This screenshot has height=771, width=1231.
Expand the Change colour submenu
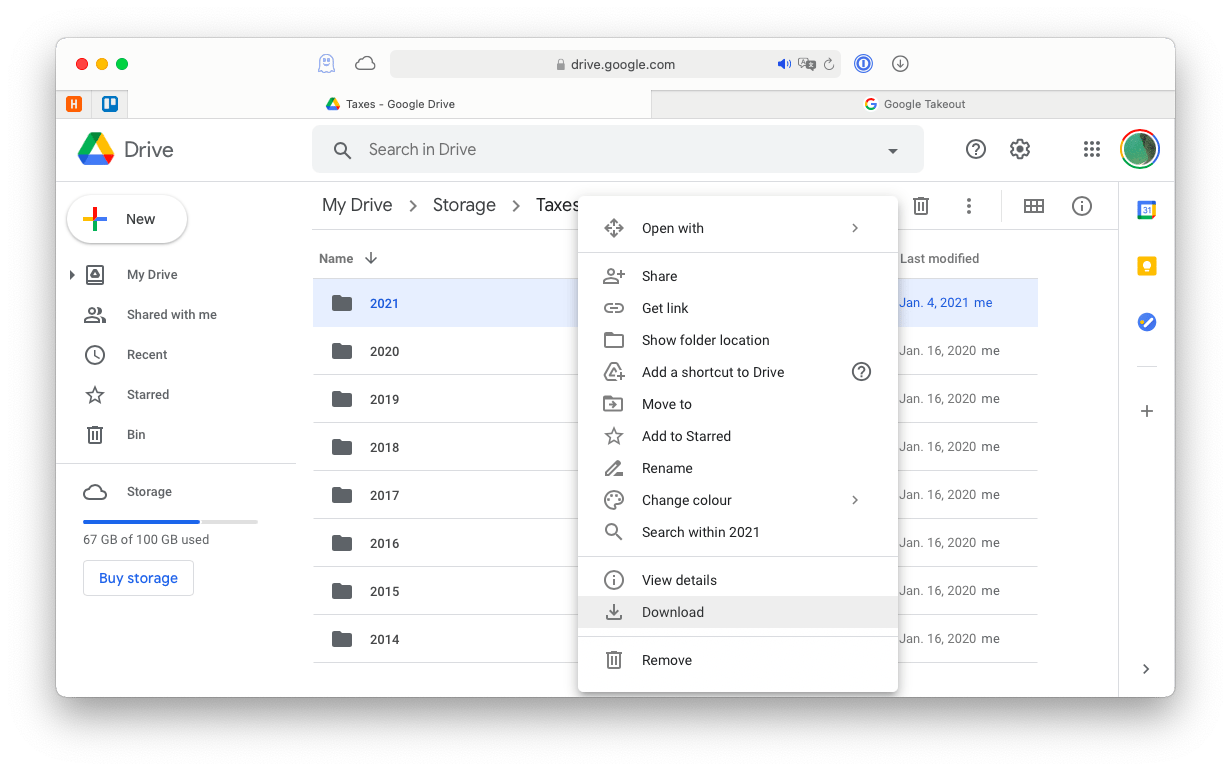[x=855, y=500]
